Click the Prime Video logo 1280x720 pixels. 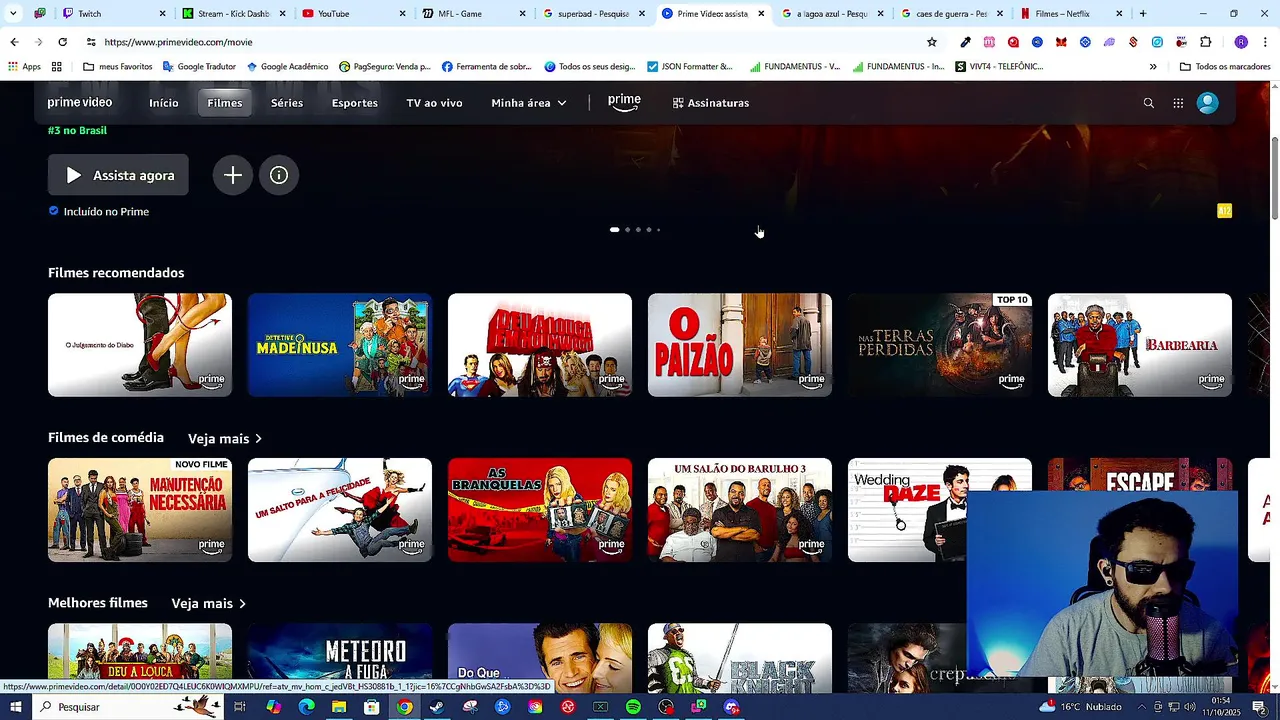(80, 103)
